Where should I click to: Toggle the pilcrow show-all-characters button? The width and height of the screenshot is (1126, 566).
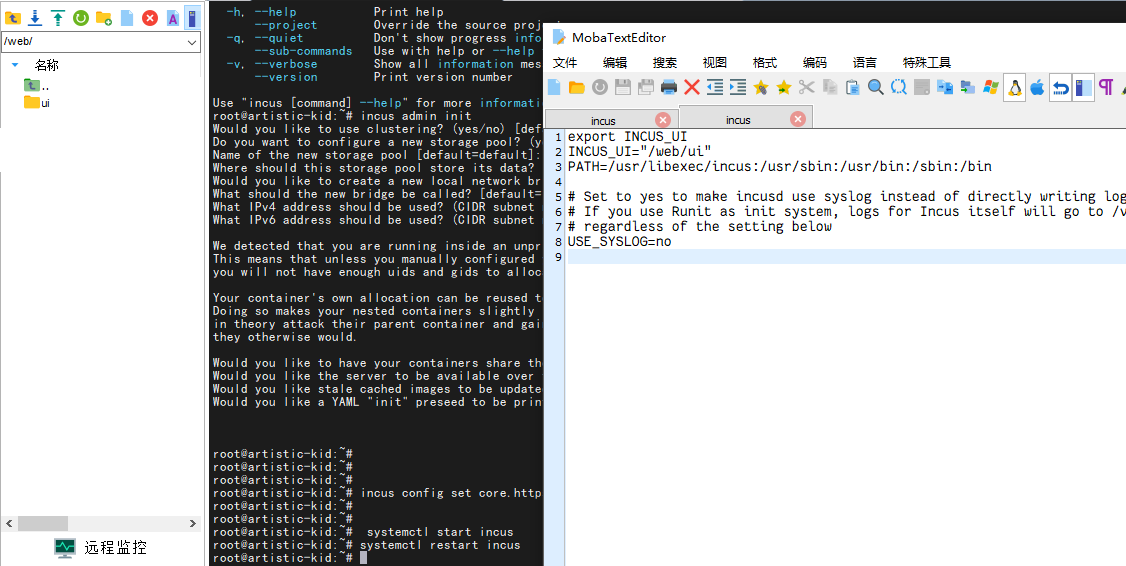(1106, 88)
